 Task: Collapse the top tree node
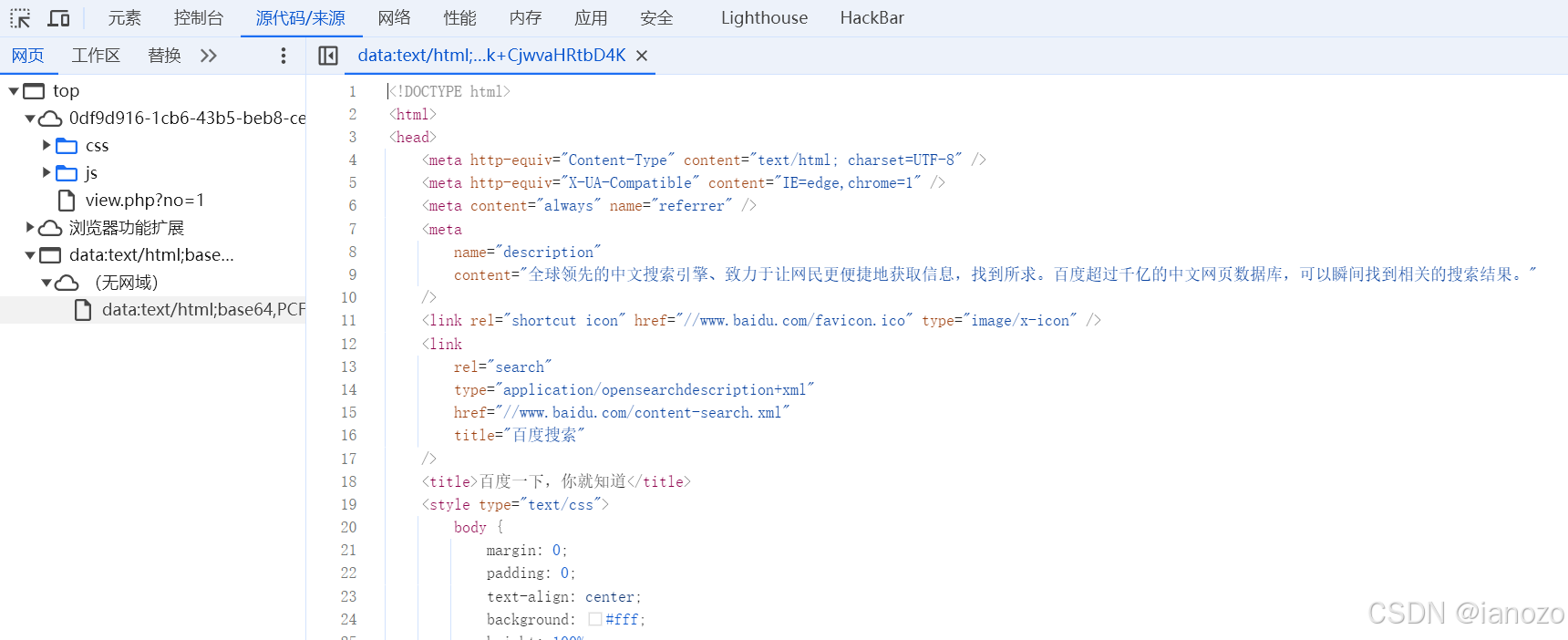click(14, 91)
